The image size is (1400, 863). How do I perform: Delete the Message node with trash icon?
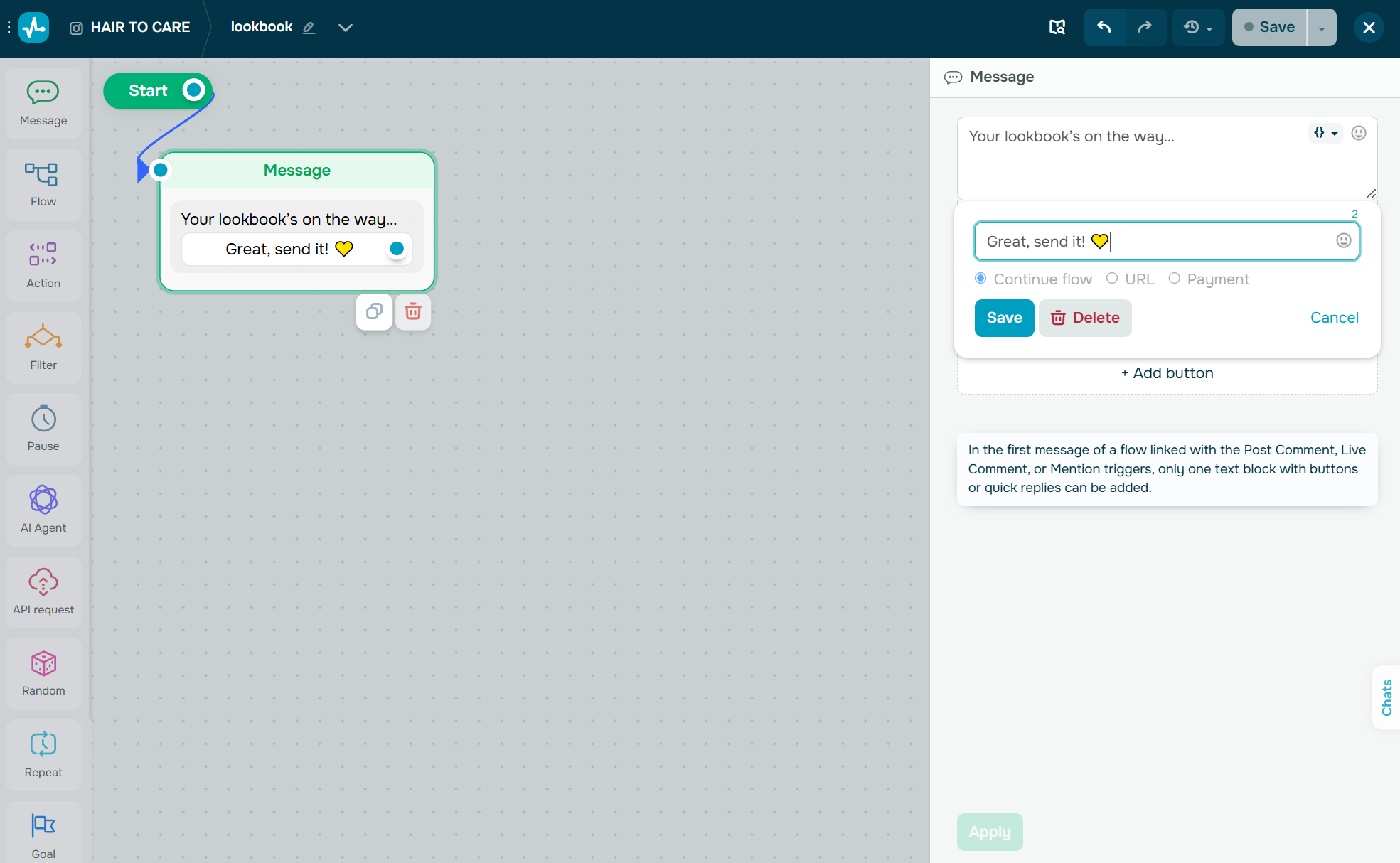pyautogui.click(x=413, y=311)
